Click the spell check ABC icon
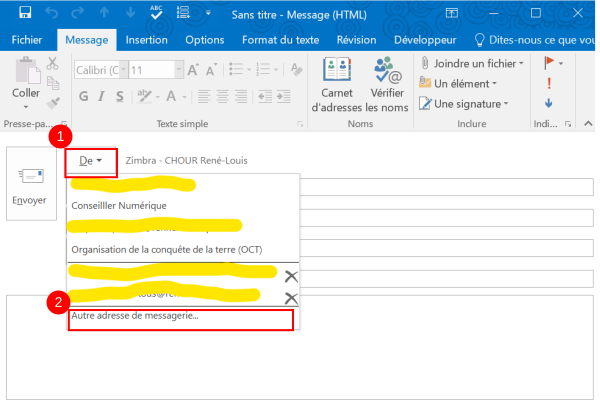 pos(156,14)
